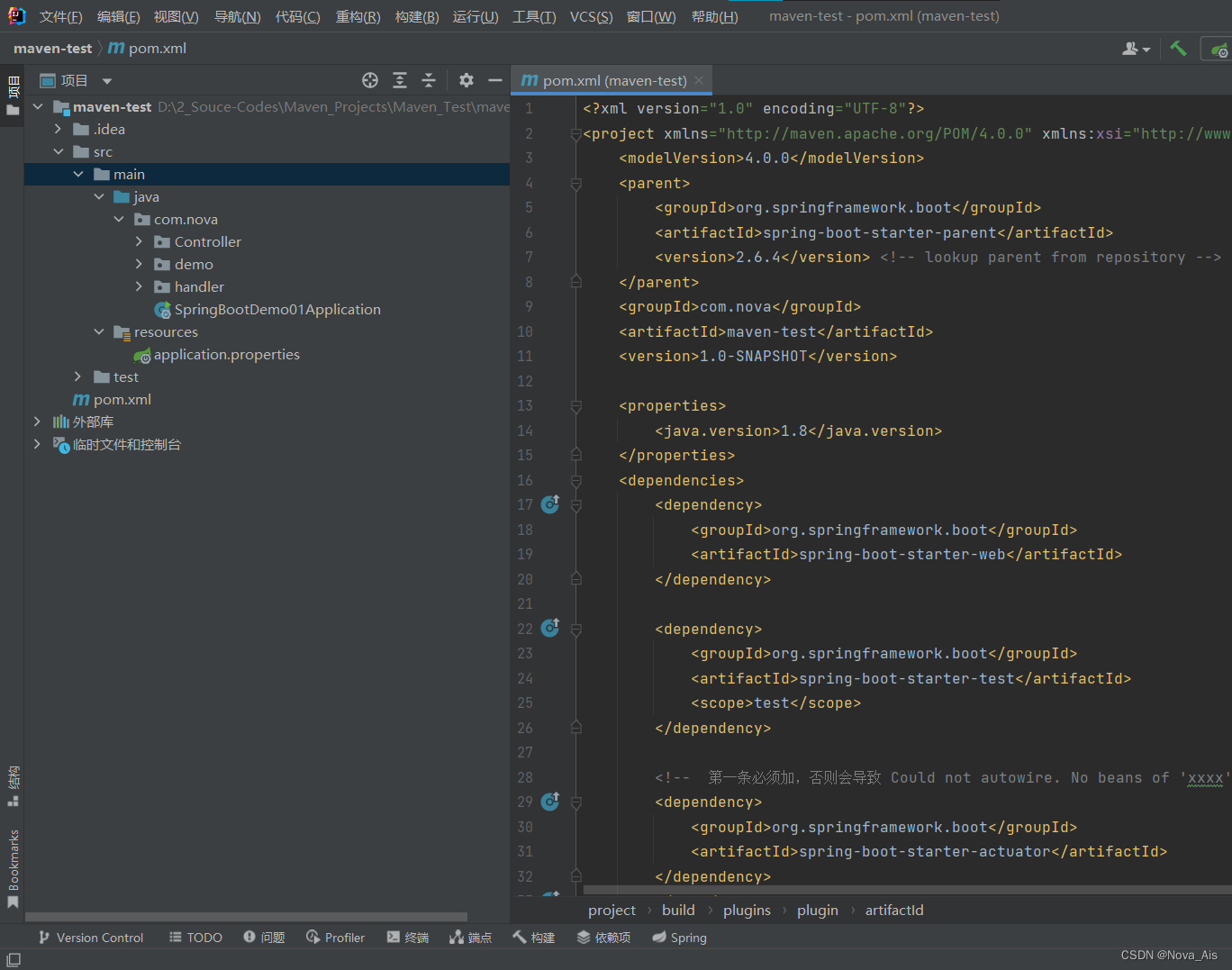Open the 视图(V) menu
The width and height of the screenshot is (1232, 970).
pyautogui.click(x=176, y=16)
